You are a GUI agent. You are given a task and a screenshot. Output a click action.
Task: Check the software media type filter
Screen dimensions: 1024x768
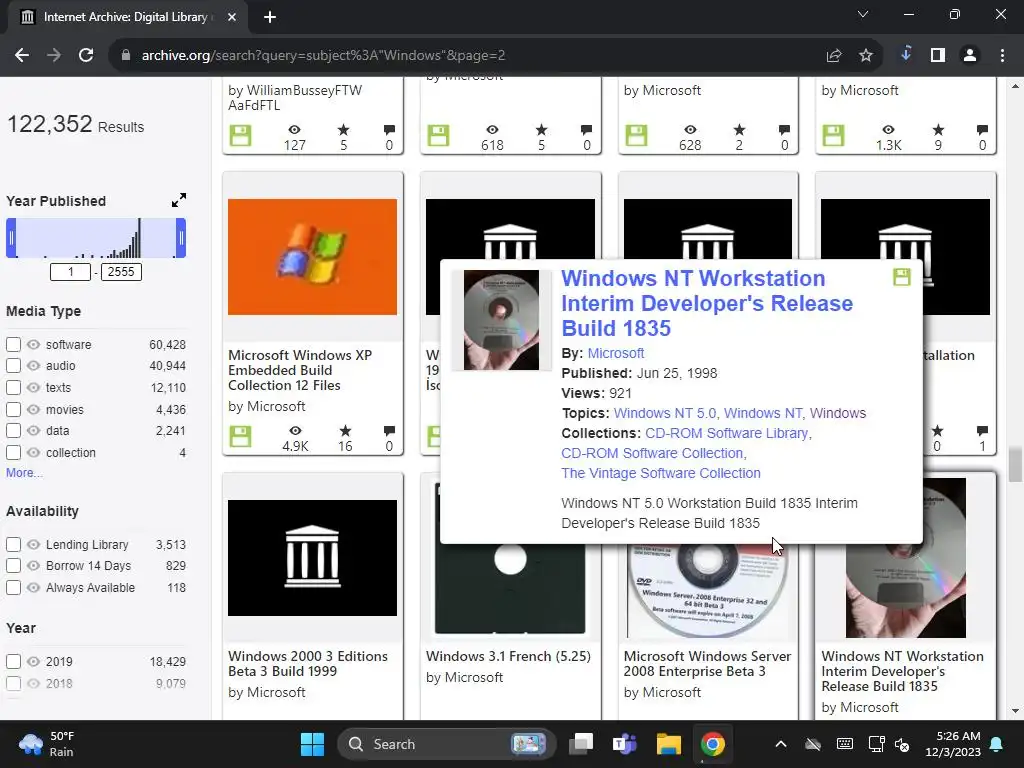[x=13, y=344]
